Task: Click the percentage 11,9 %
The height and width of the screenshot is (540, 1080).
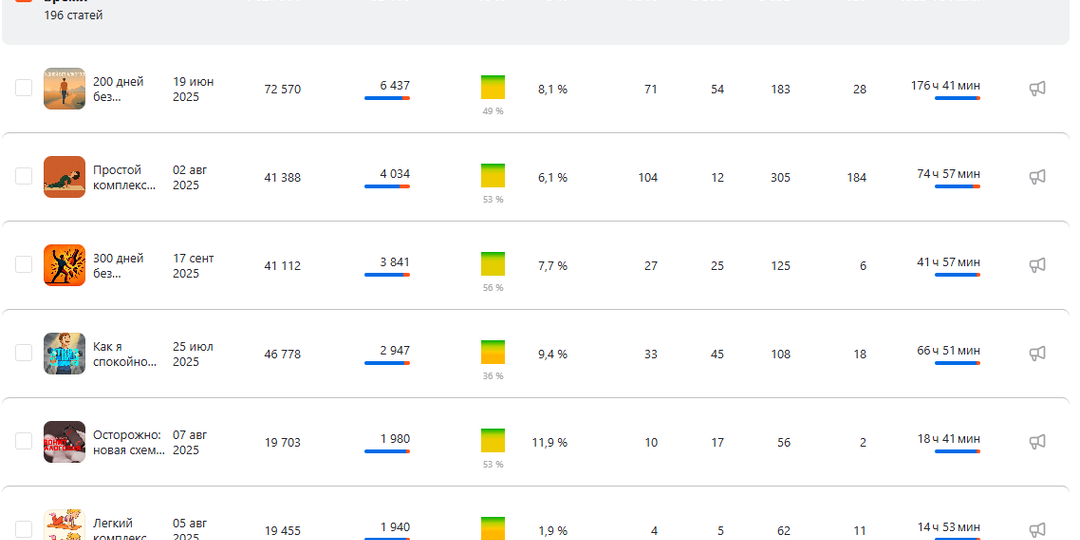Action: coord(550,442)
